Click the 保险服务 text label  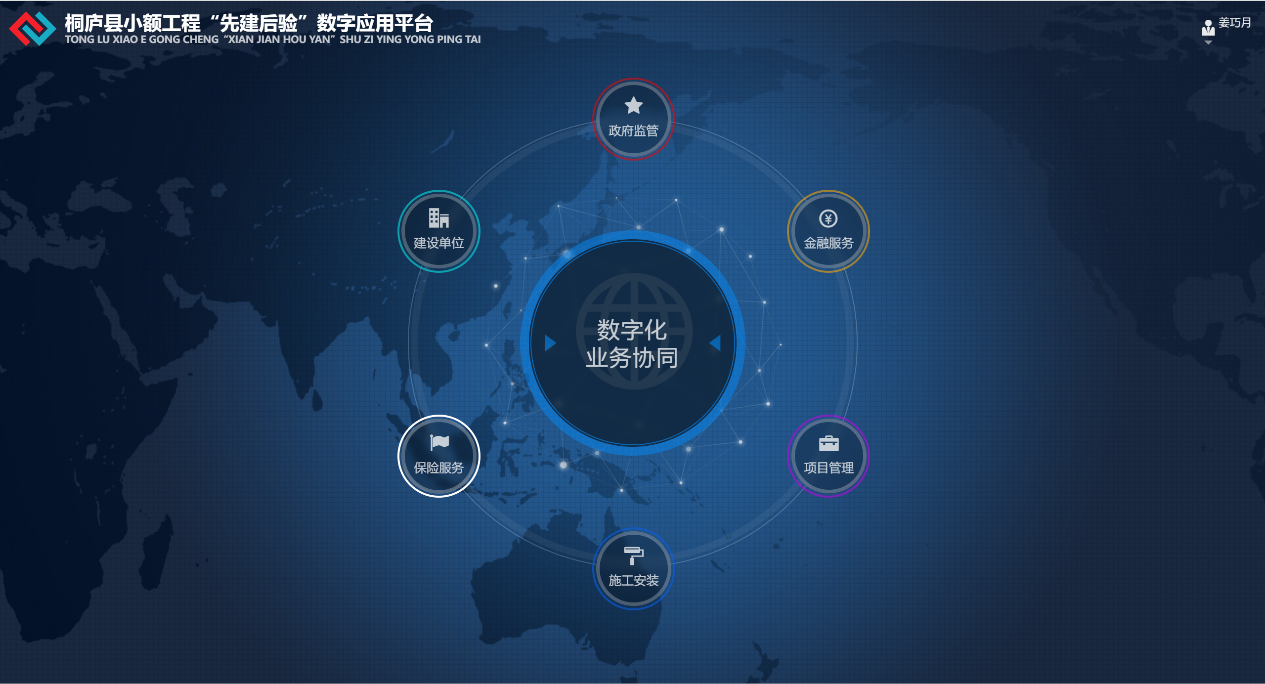(x=439, y=467)
